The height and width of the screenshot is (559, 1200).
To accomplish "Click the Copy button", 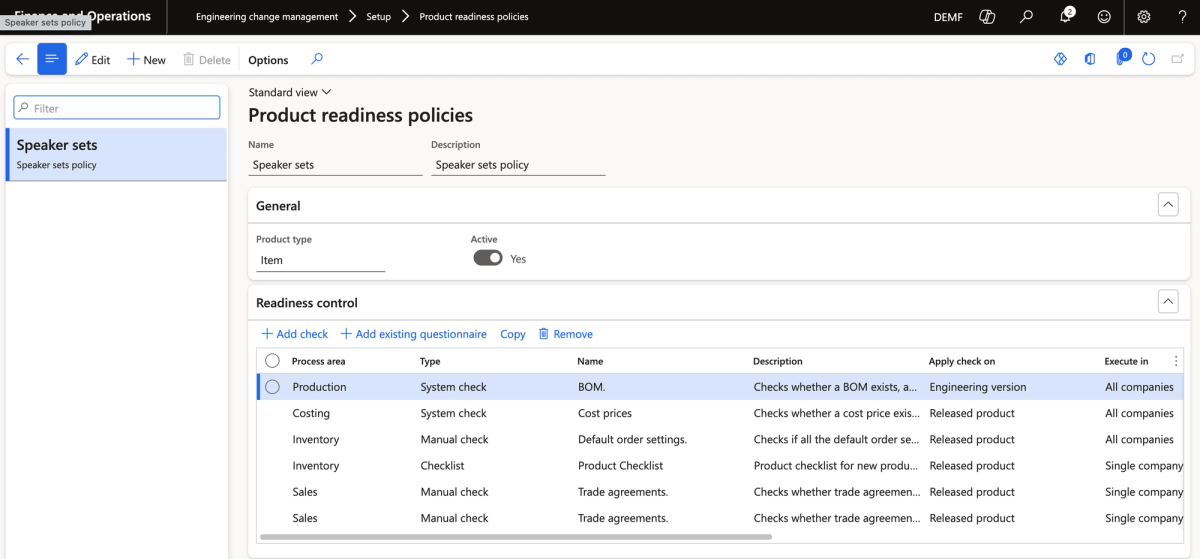I will [x=513, y=334].
